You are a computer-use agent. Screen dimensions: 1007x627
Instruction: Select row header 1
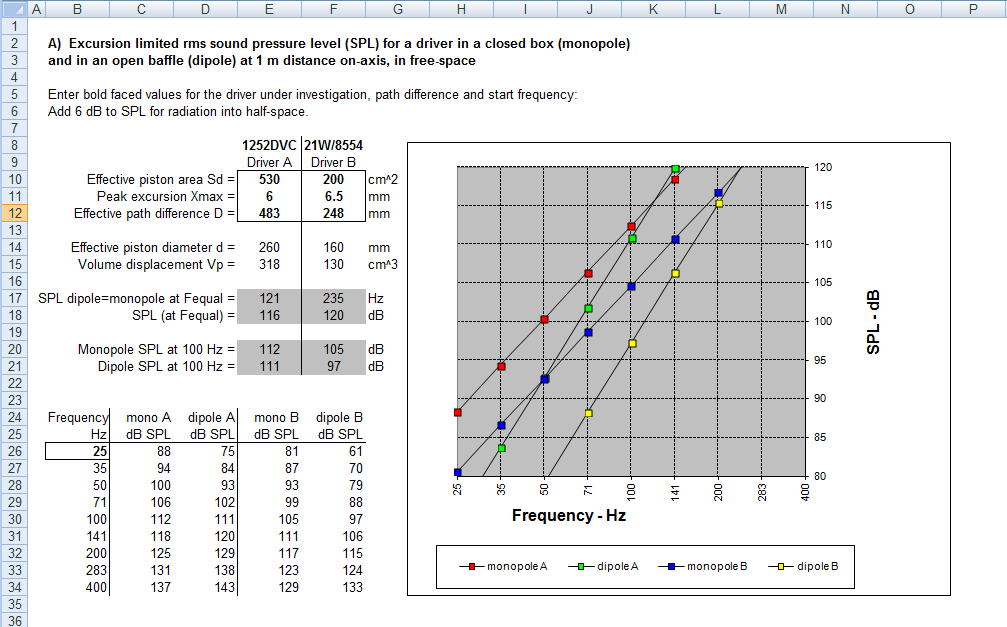pyautogui.click(x=14, y=26)
